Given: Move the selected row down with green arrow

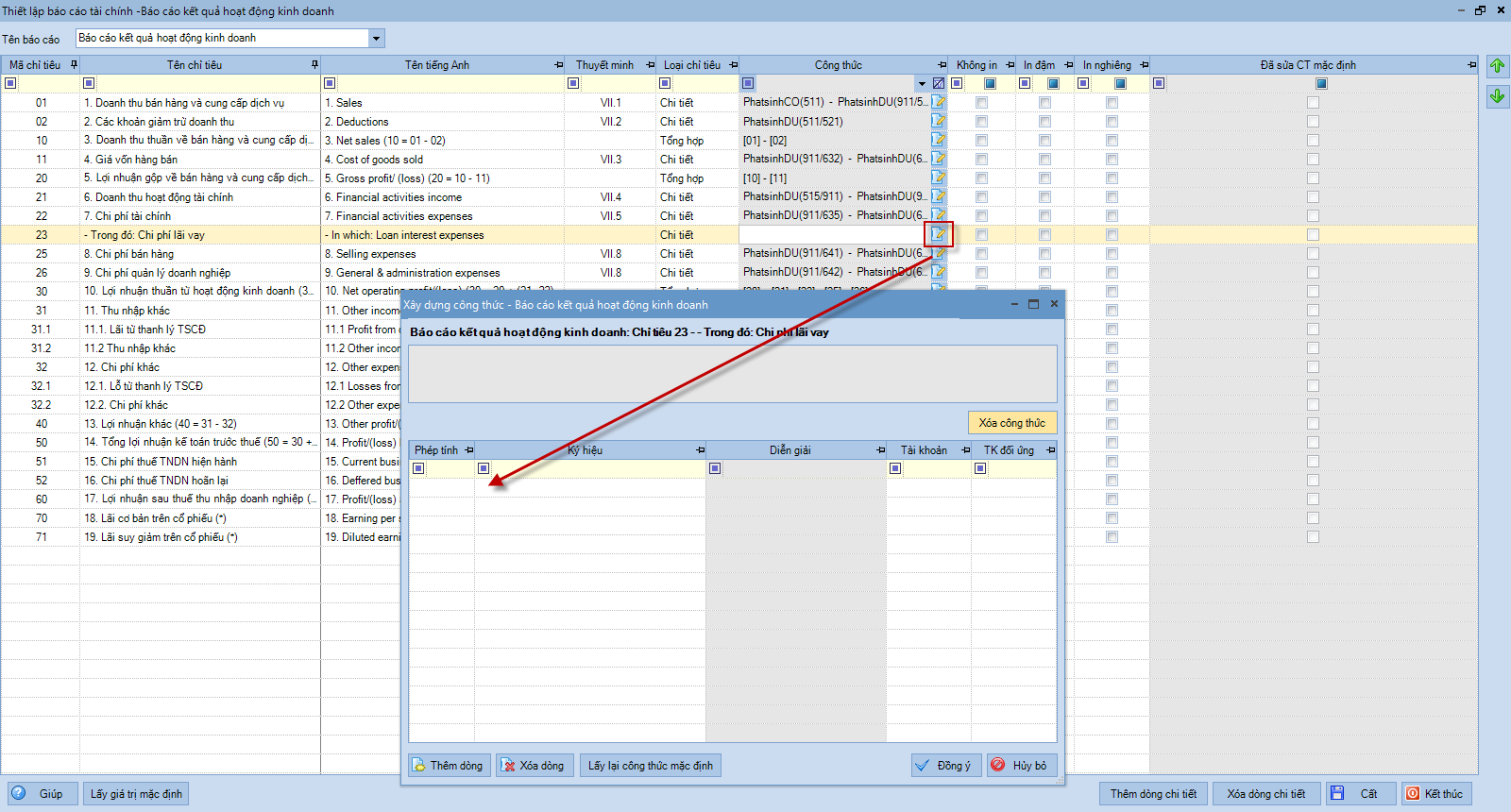Looking at the screenshot, I should (x=1497, y=96).
